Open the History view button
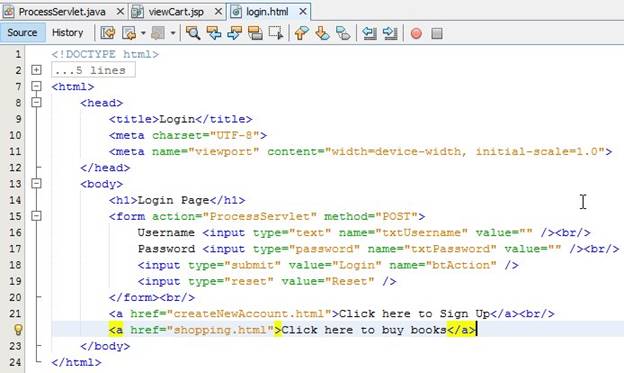This screenshot has height=373, width=624. (67, 33)
